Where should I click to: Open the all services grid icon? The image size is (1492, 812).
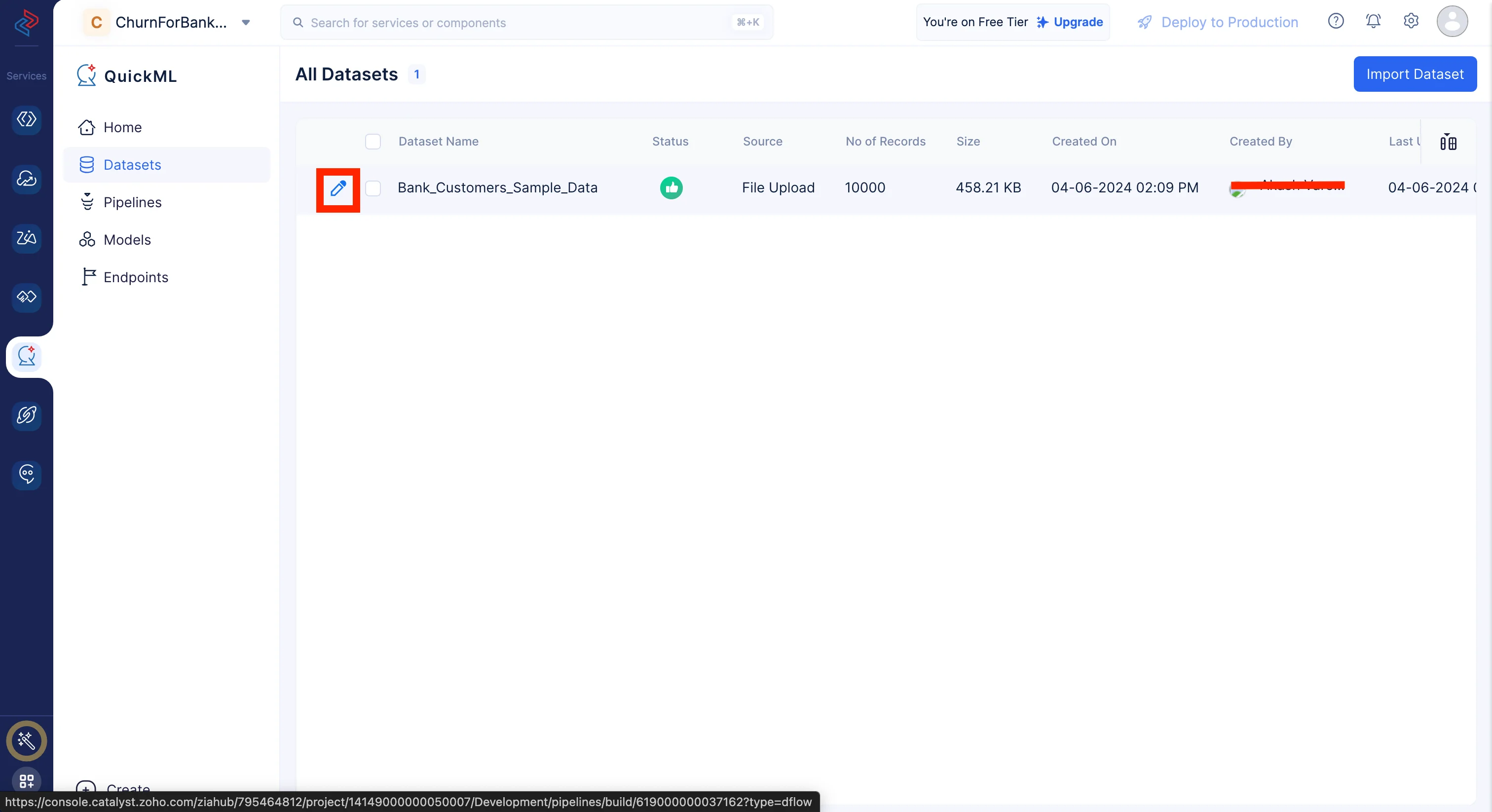(27, 781)
